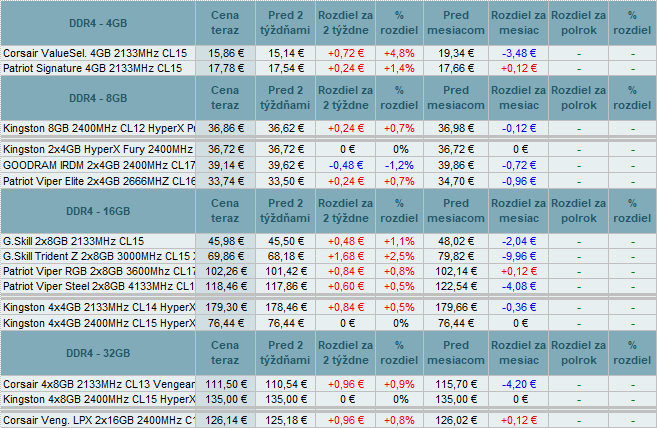This screenshot has width=657, height=428.
Task: Click the +0,72 € two-week difference
Action: (x=346, y=53)
